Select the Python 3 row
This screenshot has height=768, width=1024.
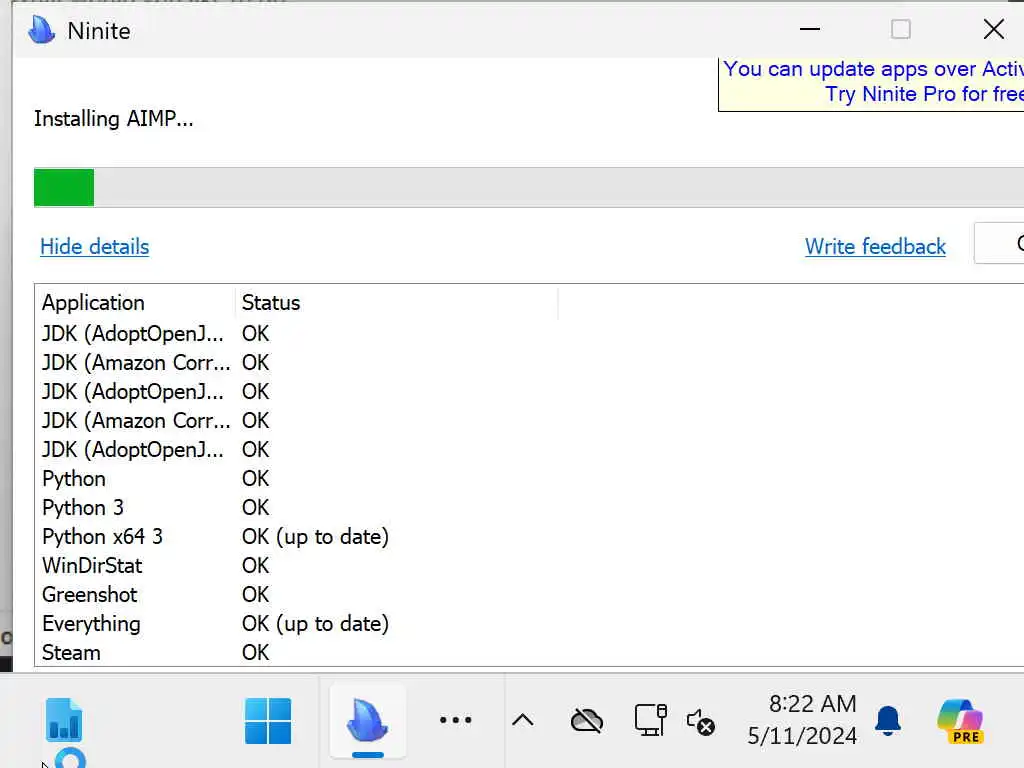pyautogui.click(x=529, y=507)
